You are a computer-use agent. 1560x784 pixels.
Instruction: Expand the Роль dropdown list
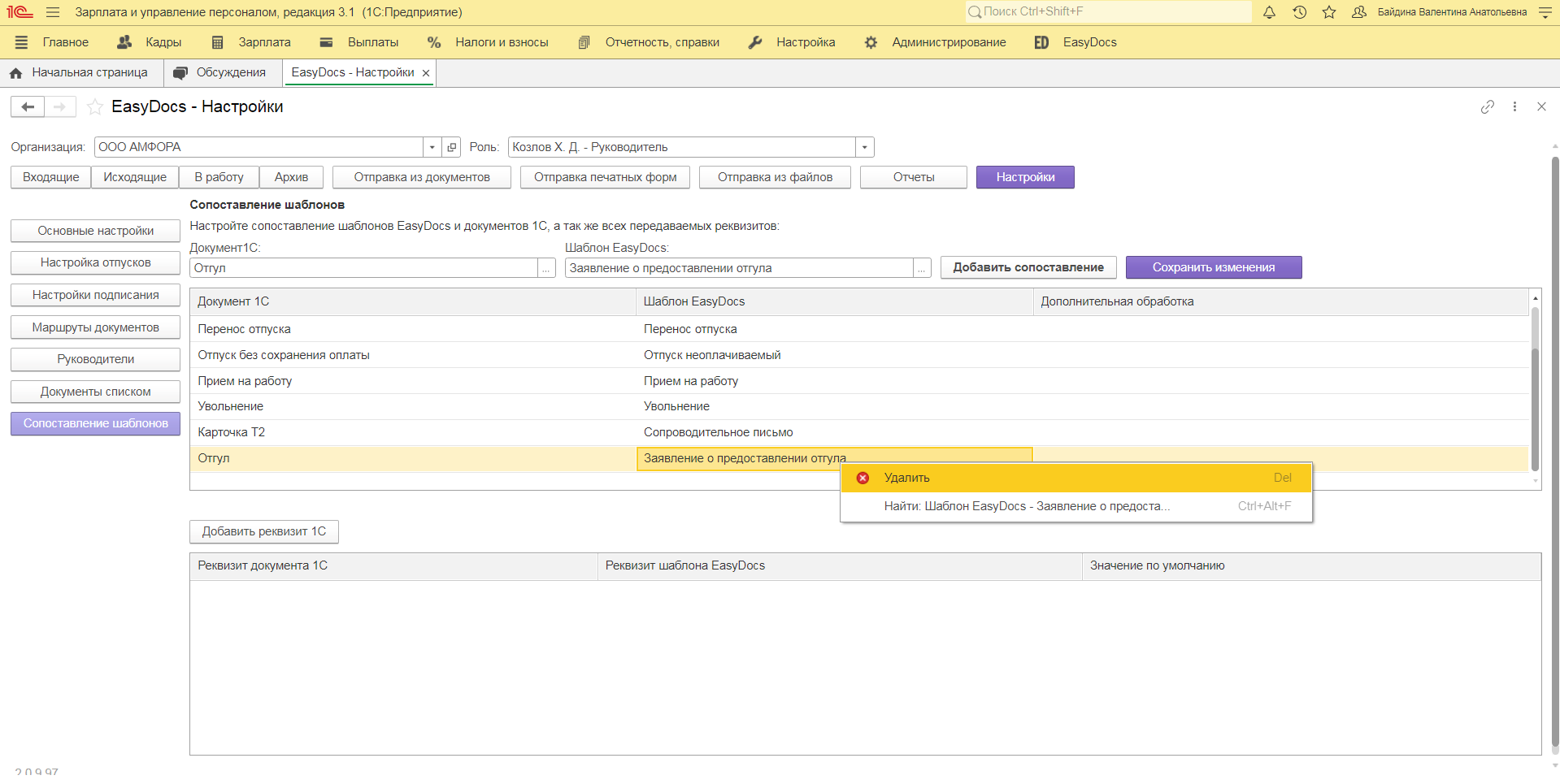click(x=864, y=147)
